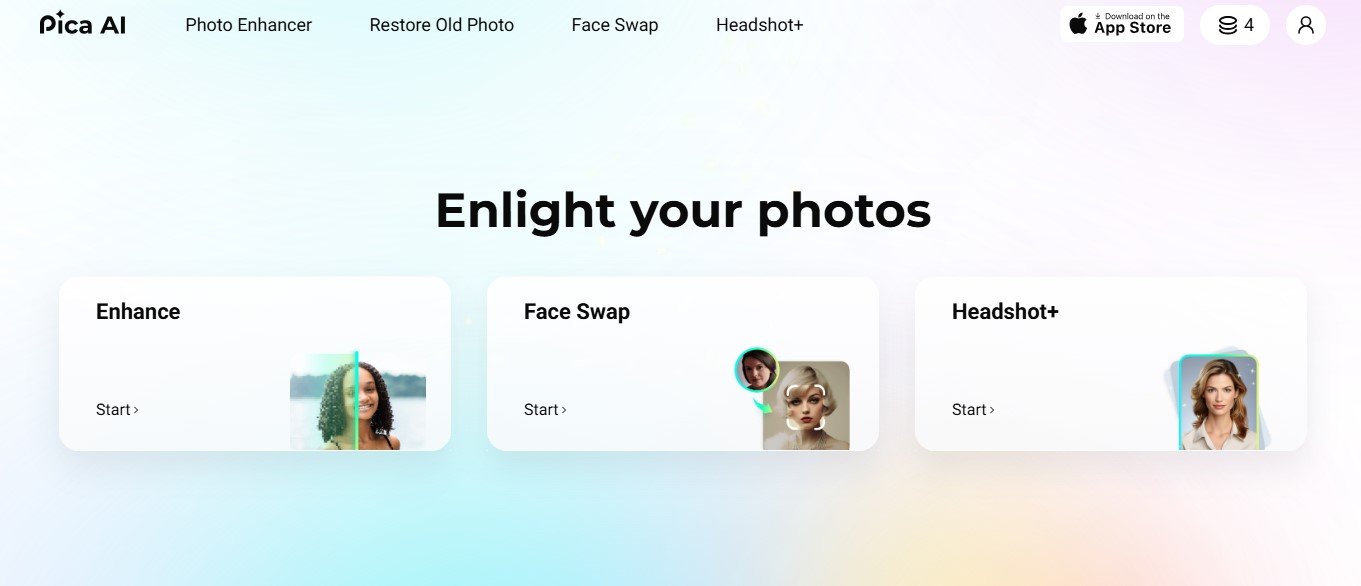Go to Face Swap in top navigation

(x=615, y=25)
